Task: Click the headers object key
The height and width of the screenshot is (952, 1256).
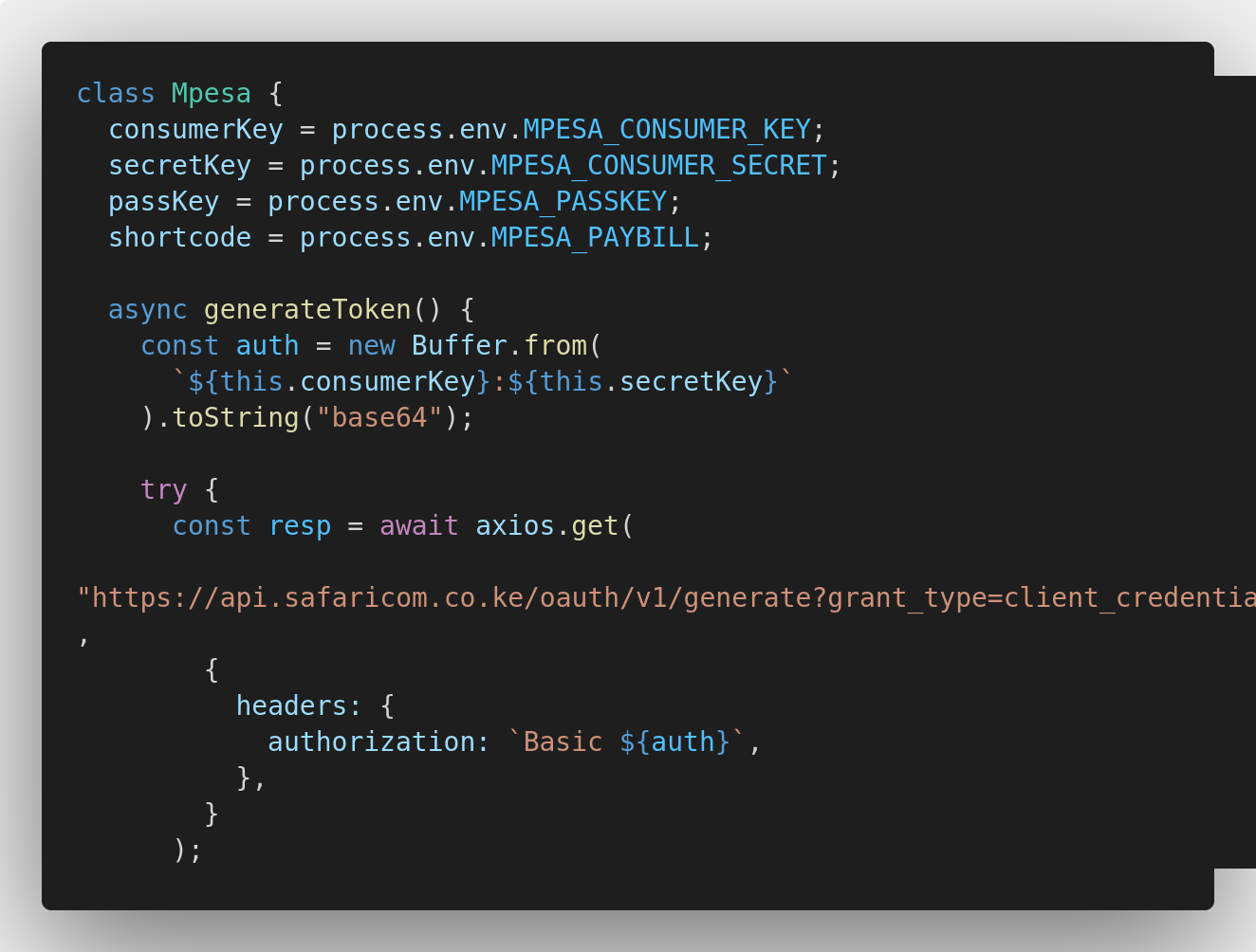Action: 291,706
